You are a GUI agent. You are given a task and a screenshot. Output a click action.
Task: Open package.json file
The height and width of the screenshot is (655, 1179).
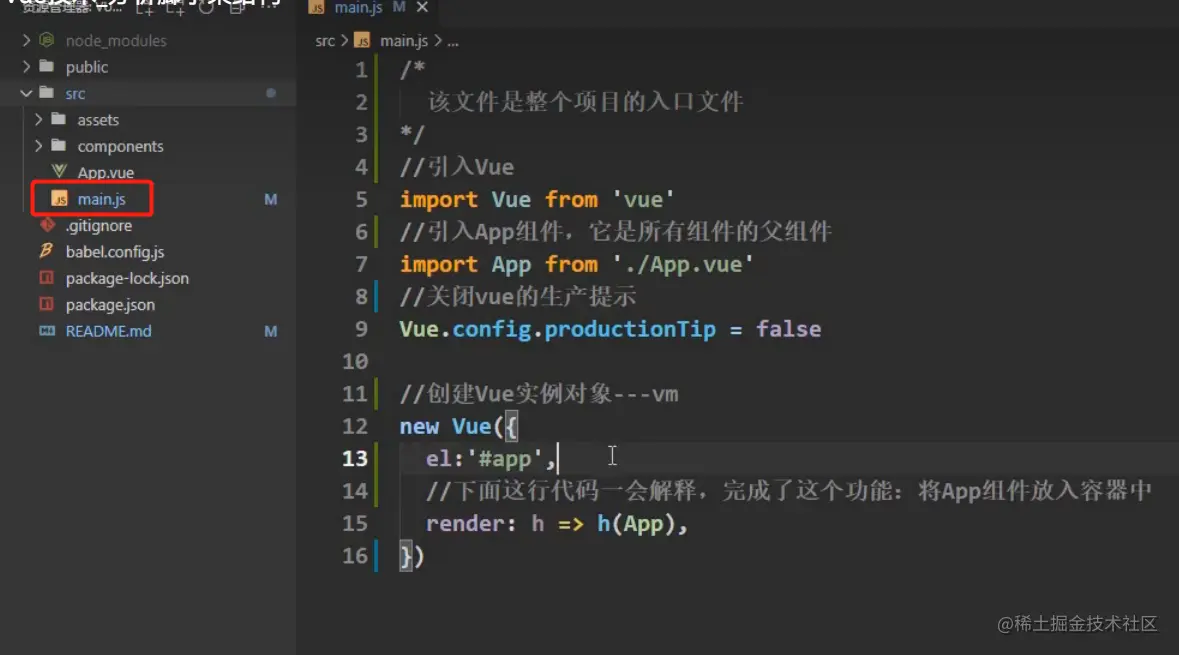(x=110, y=305)
